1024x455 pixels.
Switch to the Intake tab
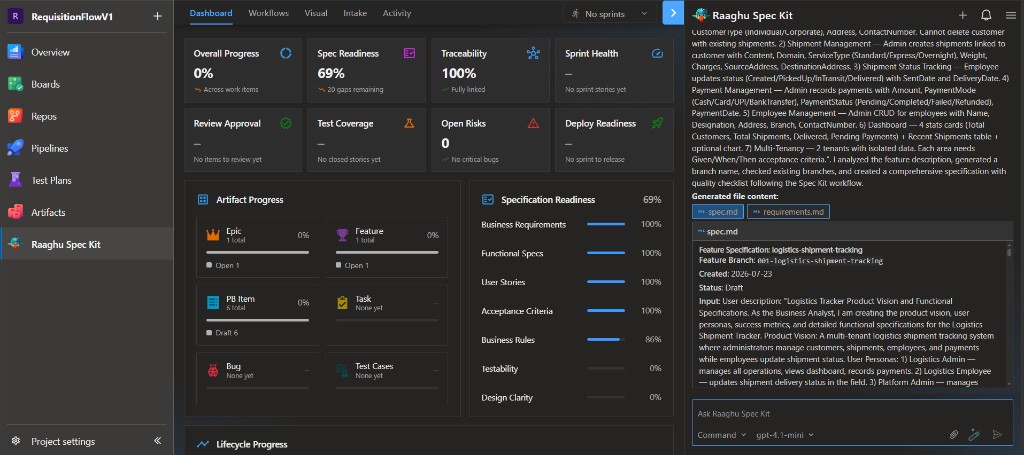coord(355,13)
